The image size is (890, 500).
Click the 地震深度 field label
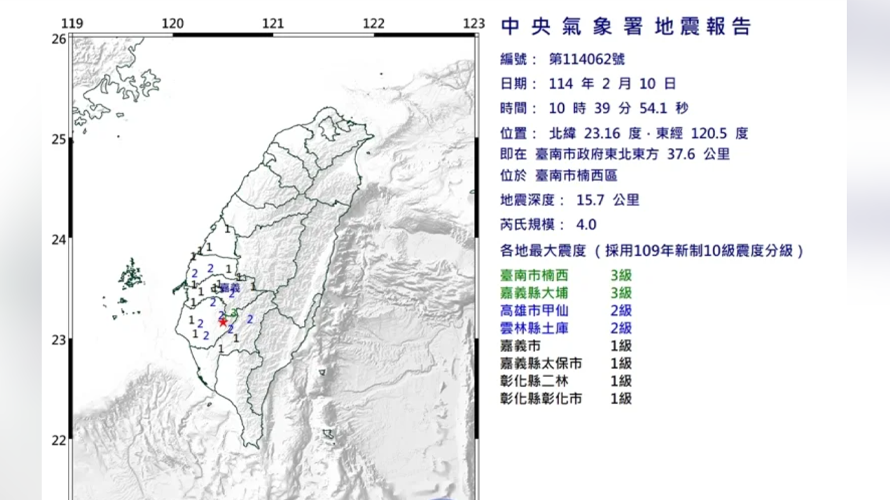click(x=532, y=200)
